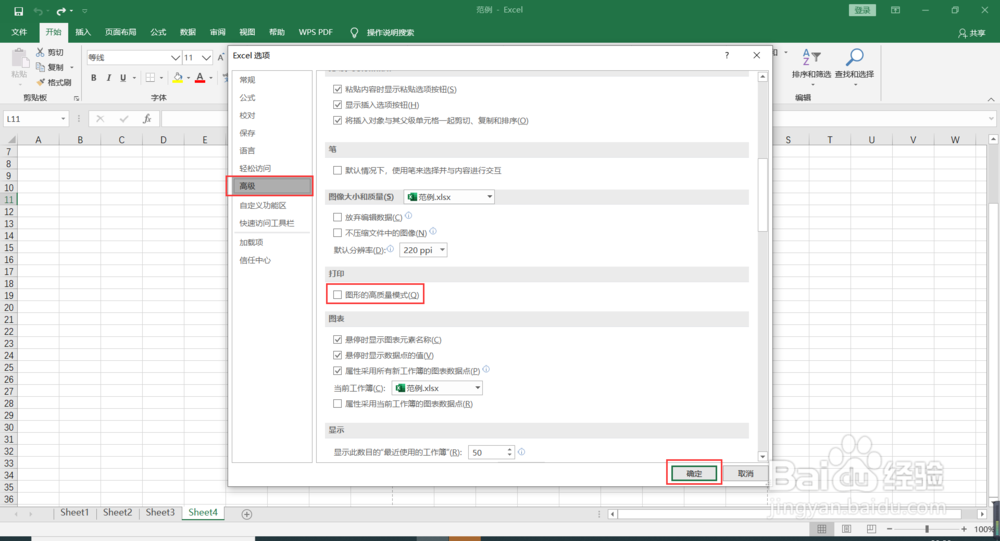The width and height of the screenshot is (1000, 541).
Task: Open Find and Select magnifier
Action: coord(855,64)
